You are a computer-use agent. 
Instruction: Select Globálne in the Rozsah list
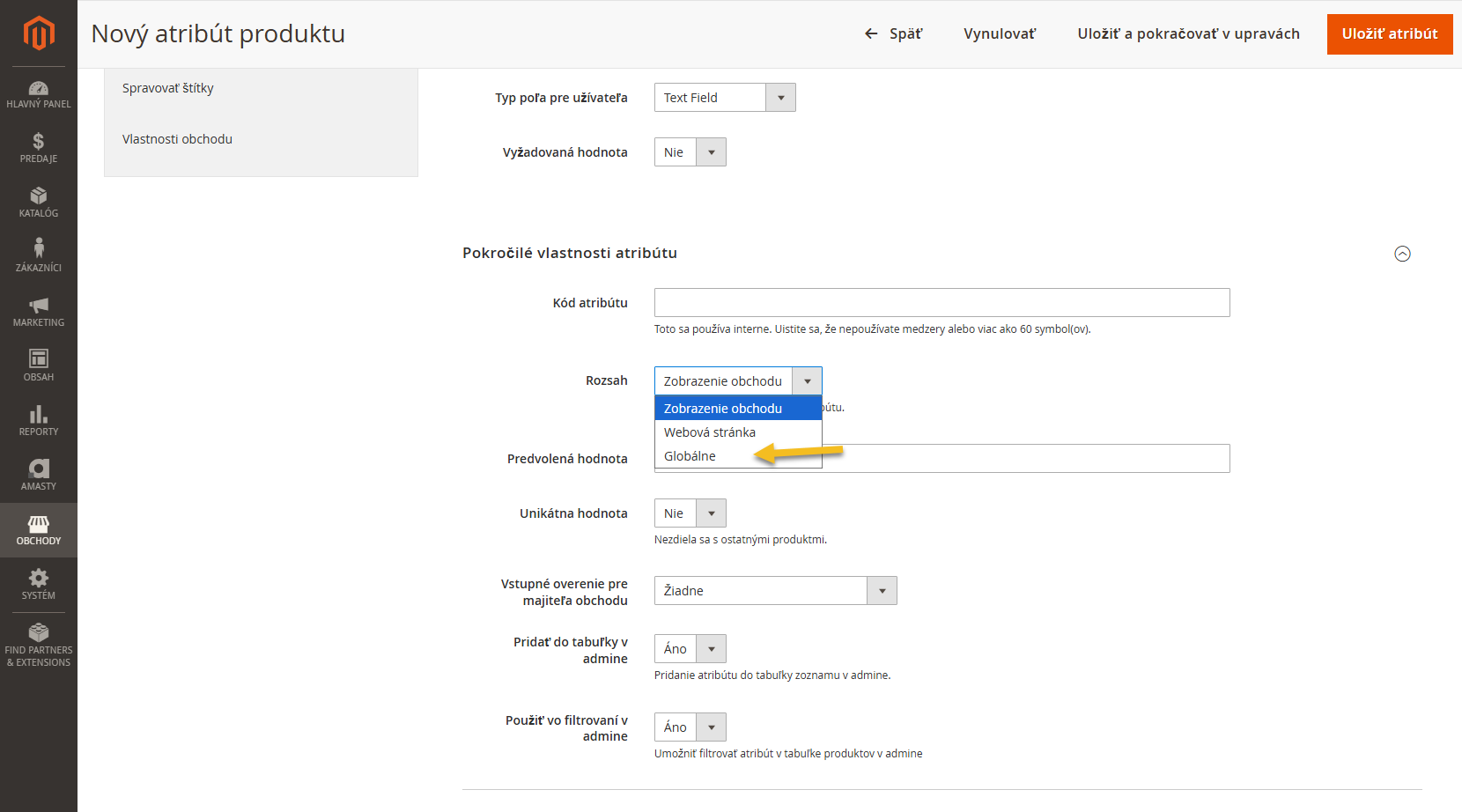tap(690, 456)
